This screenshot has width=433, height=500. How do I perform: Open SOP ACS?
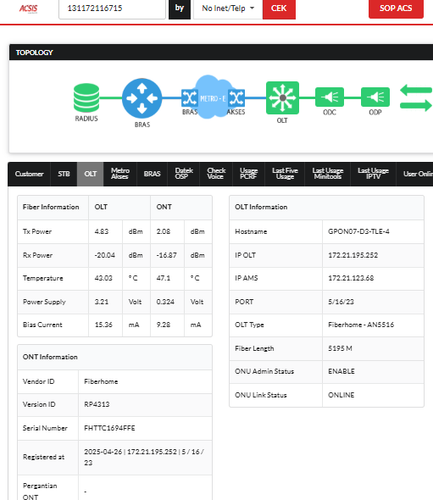pyautogui.click(x=396, y=8)
